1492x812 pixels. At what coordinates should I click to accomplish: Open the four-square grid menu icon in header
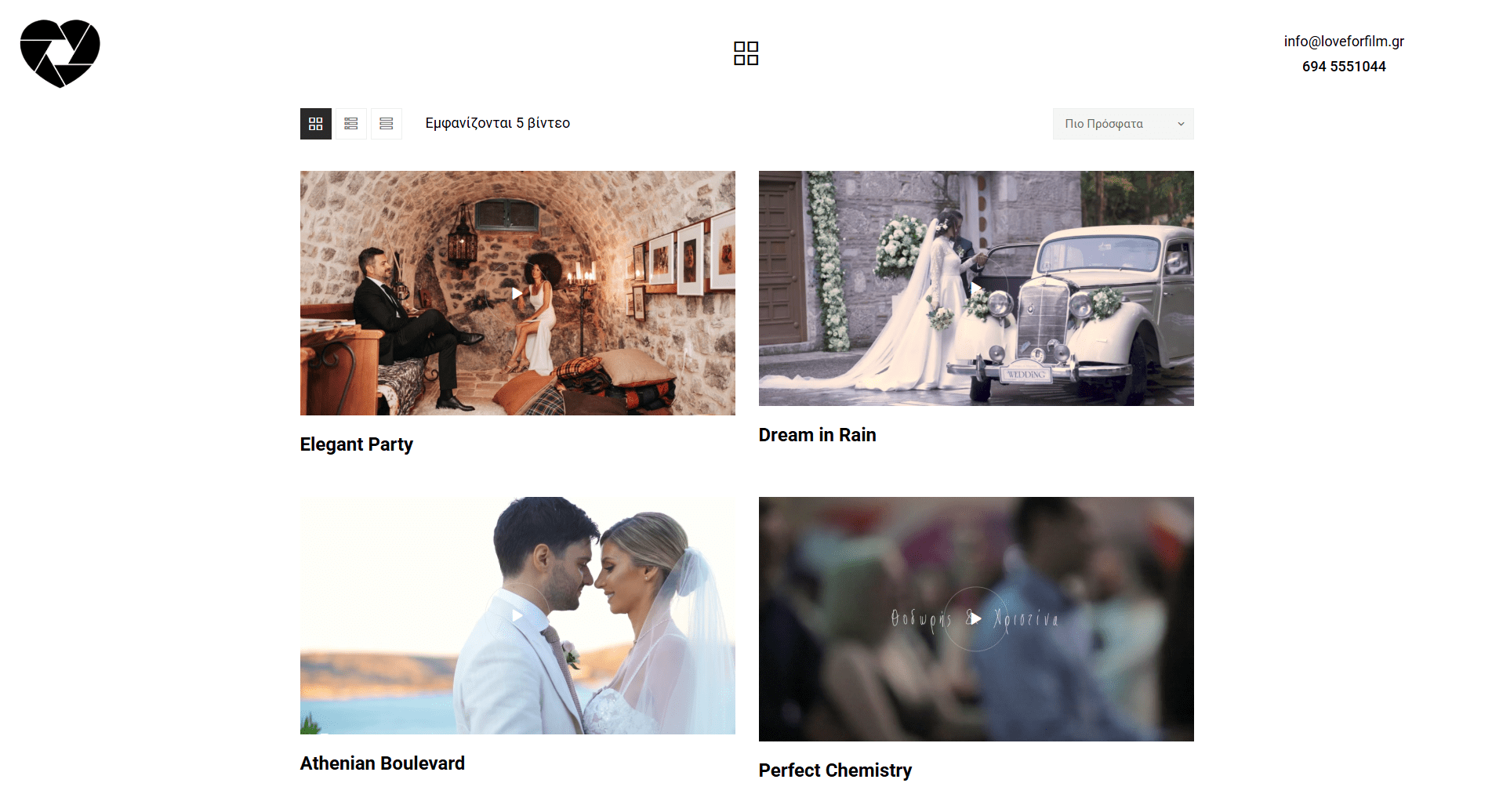click(746, 53)
